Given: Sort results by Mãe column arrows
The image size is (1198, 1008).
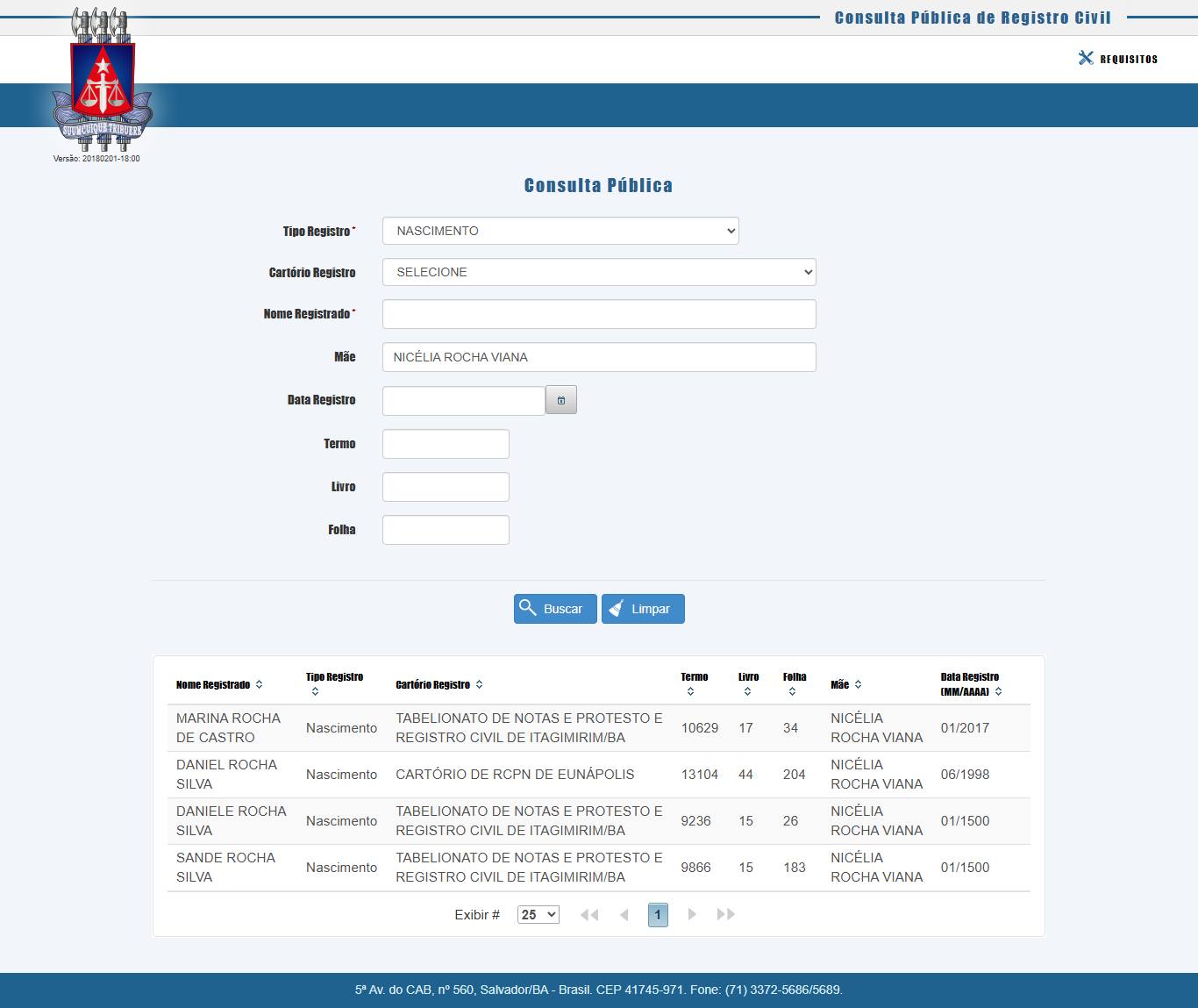Looking at the screenshot, I should [858, 684].
